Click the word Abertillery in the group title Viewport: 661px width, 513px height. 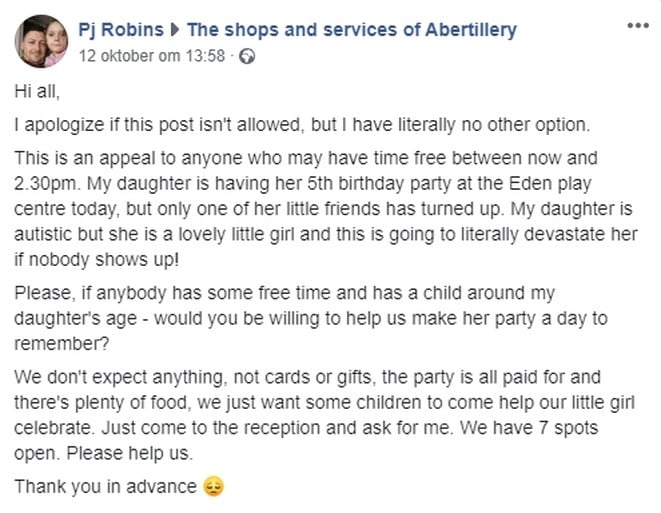pyautogui.click(x=471, y=30)
